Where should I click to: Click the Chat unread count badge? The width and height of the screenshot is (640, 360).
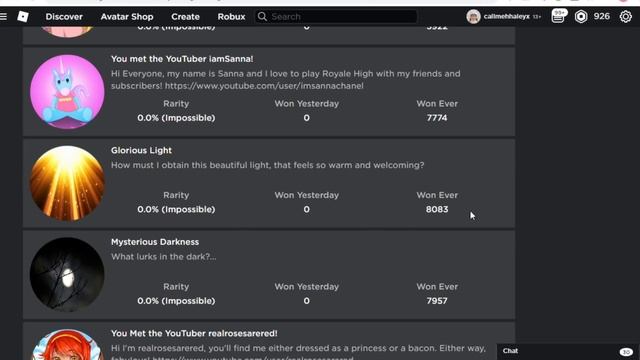coord(626,352)
